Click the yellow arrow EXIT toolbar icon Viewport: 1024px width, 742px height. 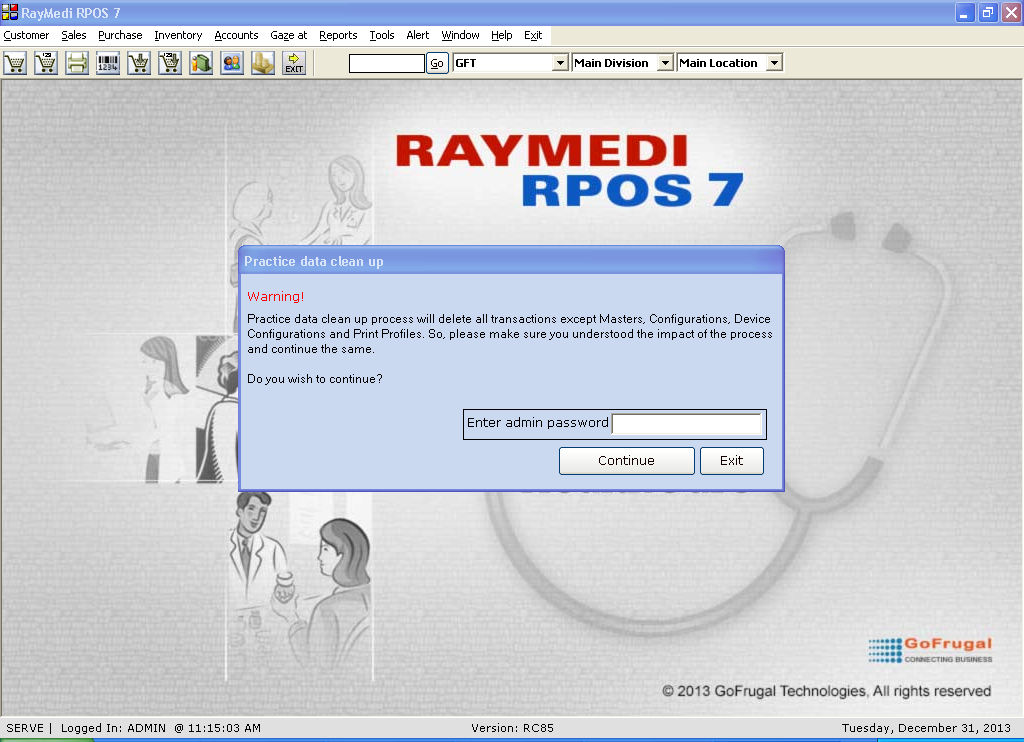click(x=294, y=63)
